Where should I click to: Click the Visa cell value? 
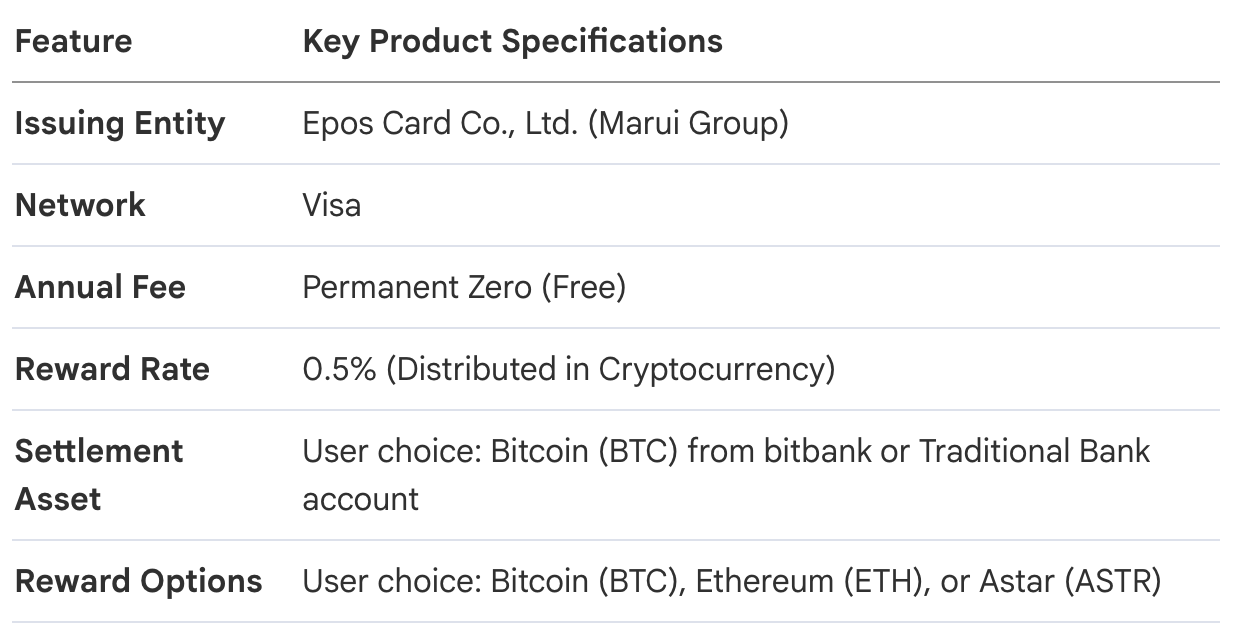tap(331, 205)
